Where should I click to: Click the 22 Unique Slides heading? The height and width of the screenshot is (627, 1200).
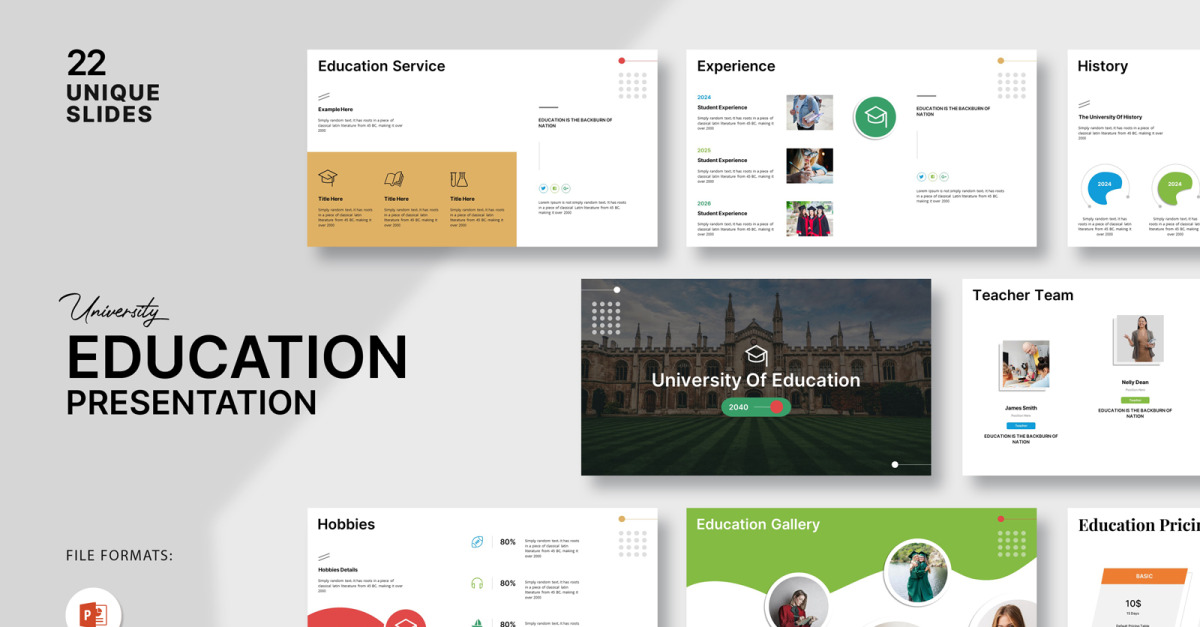113,86
